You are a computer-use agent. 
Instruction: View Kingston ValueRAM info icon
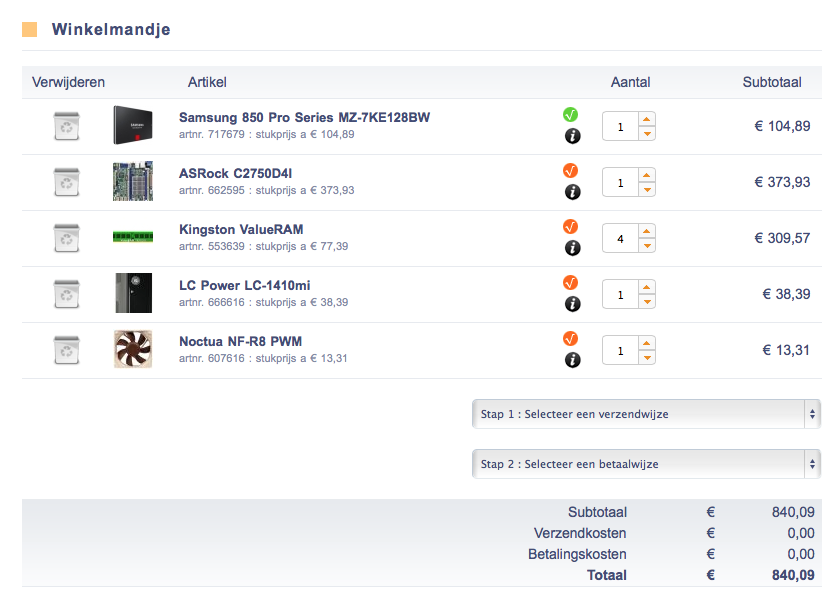(x=573, y=248)
